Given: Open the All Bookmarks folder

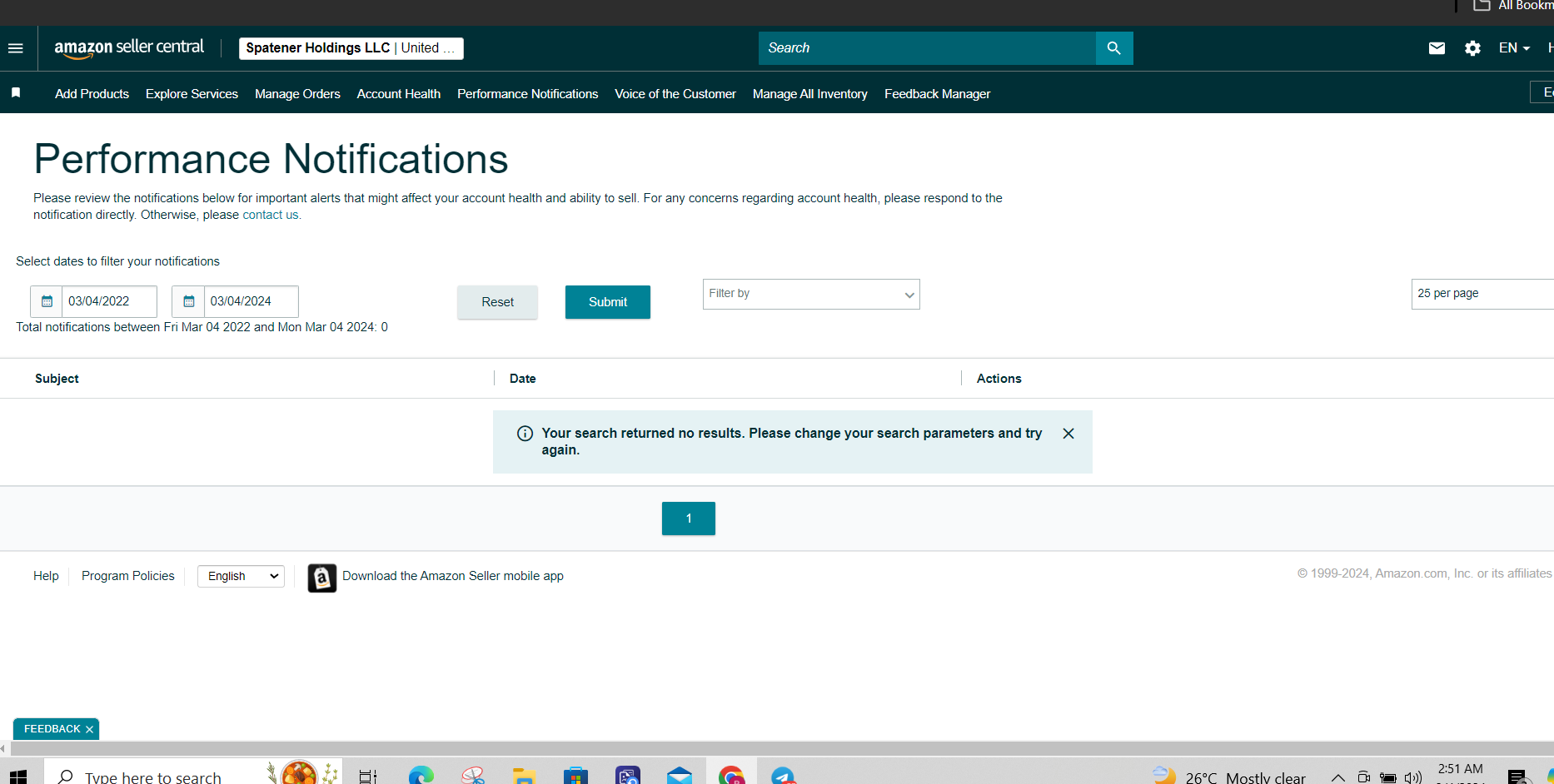Looking at the screenshot, I should [x=1512, y=6].
